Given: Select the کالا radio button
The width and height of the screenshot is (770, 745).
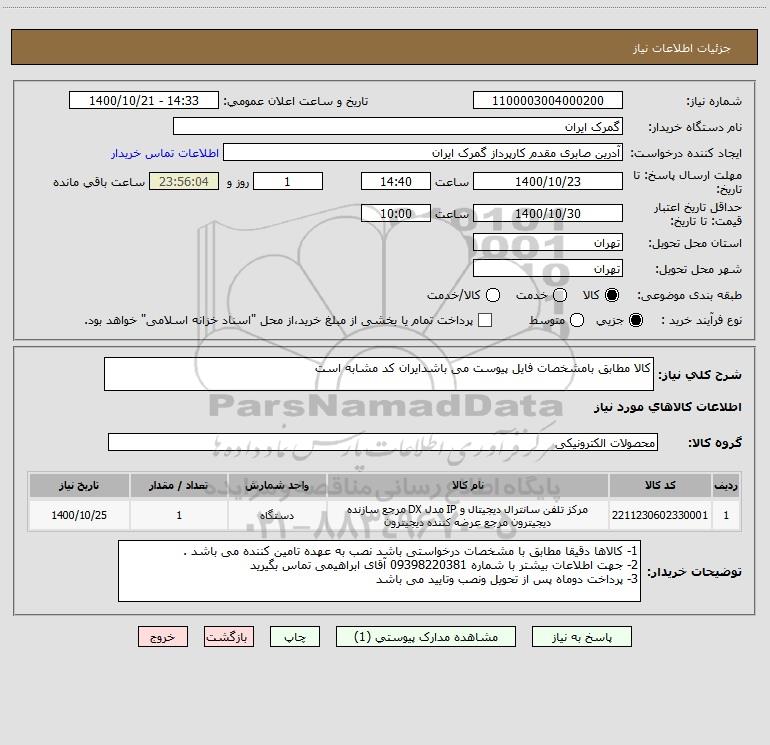Looking at the screenshot, I should (612, 295).
